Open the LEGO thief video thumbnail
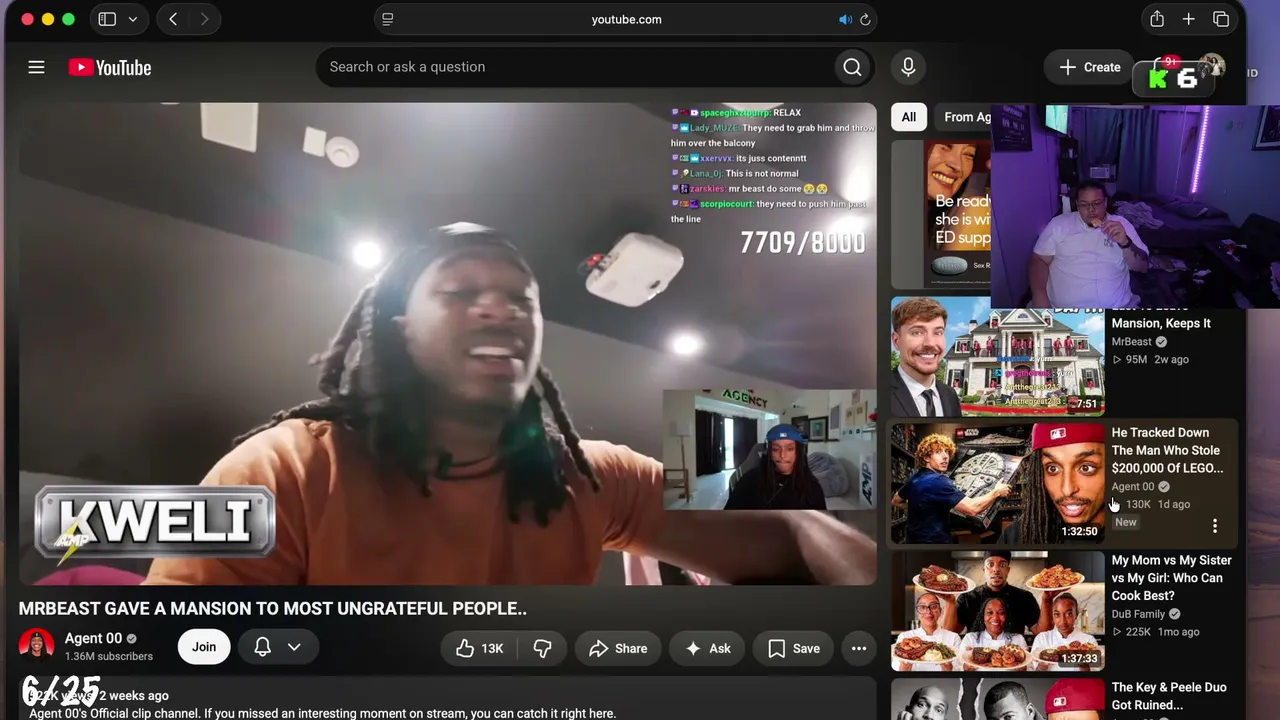 pos(998,483)
